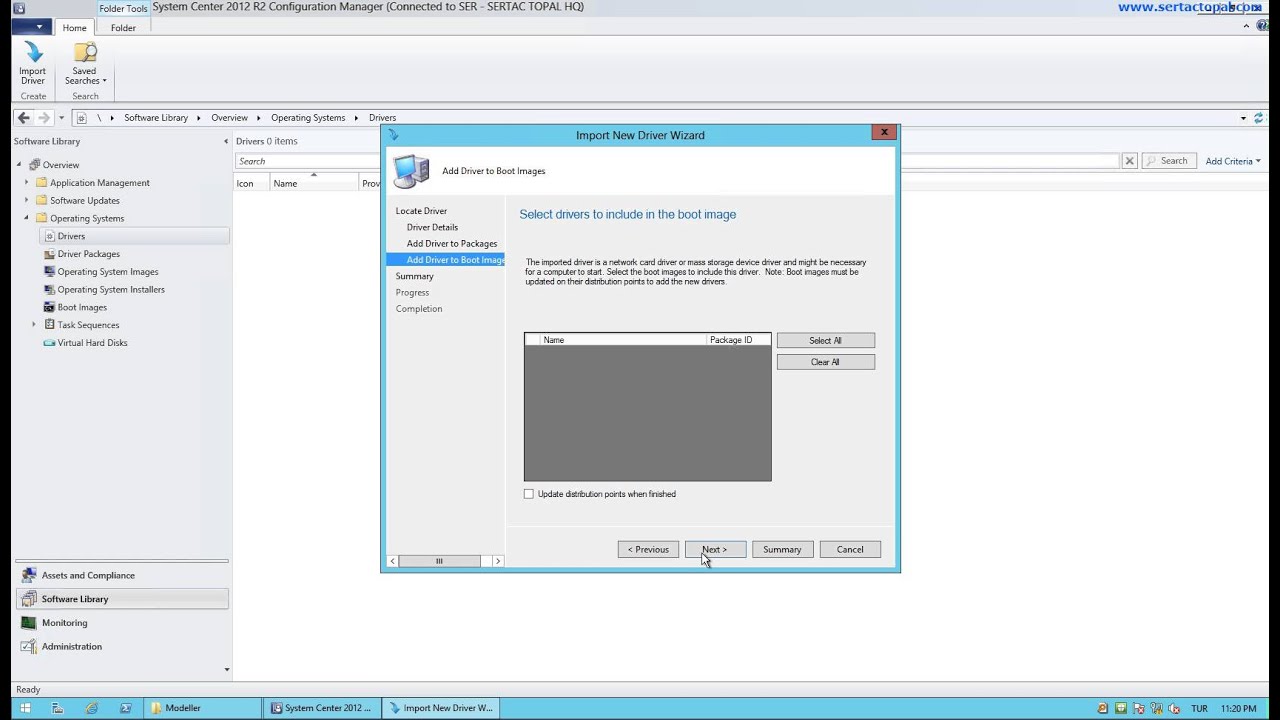Select the Operating Systems folder icon
Image resolution: width=1280 pixels, height=720 pixels.
click(x=42, y=218)
